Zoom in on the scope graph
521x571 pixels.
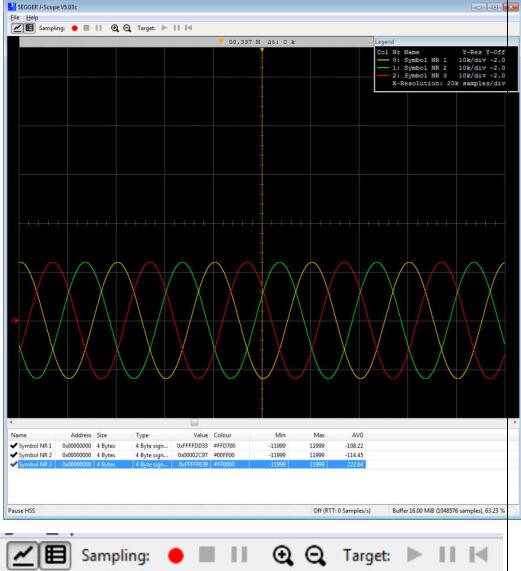[x=115, y=28]
